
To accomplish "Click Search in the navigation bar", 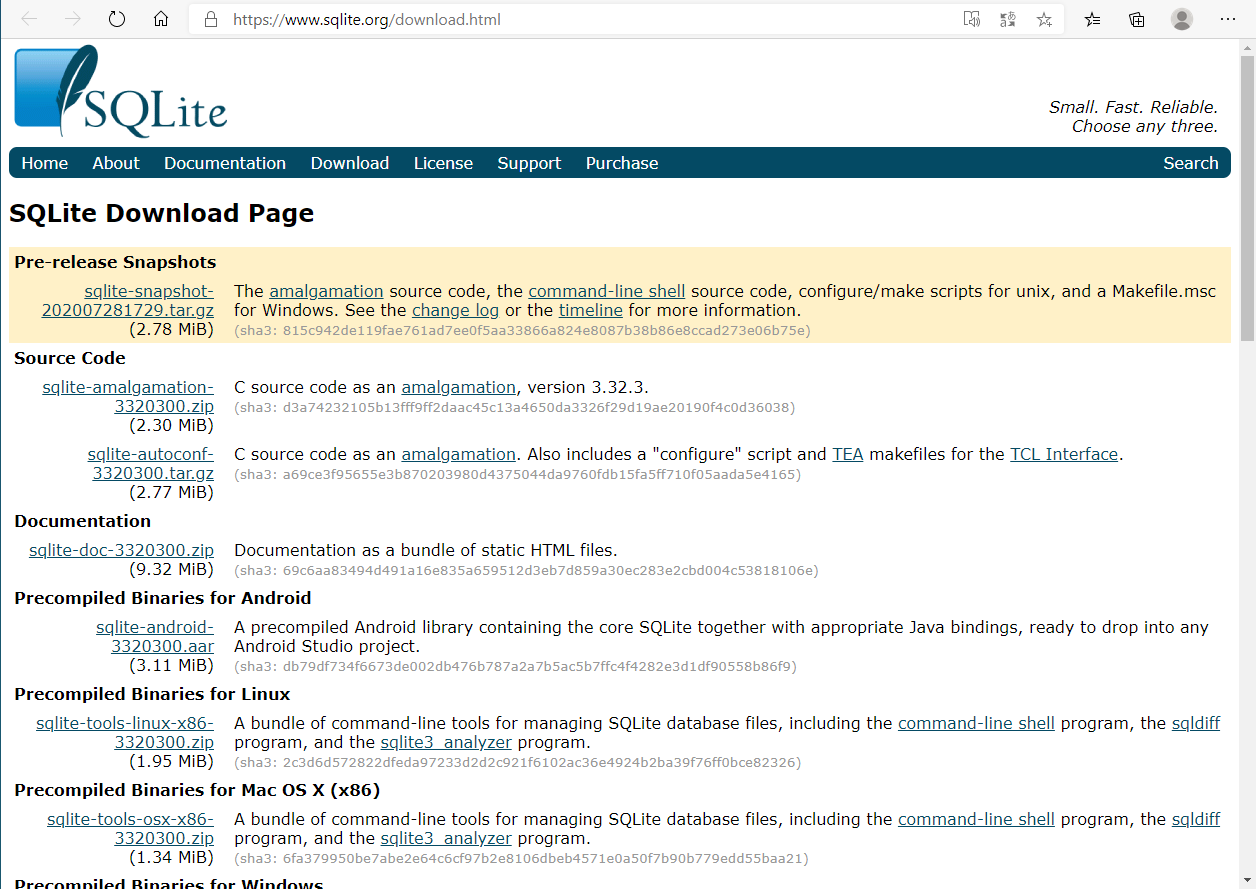I will point(1191,163).
